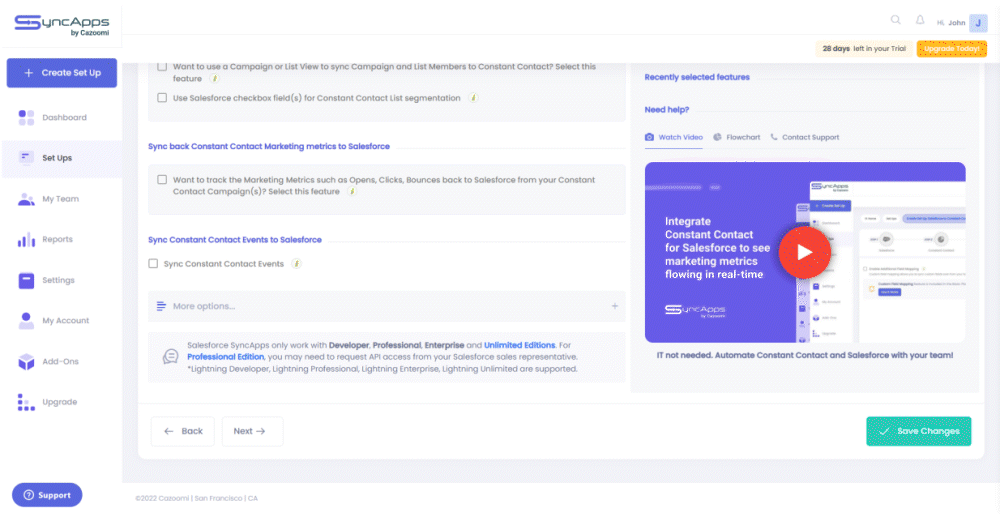Click the lines icon in More options row
The width and height of the screenshot is (1000, 525).
point(161,306)
